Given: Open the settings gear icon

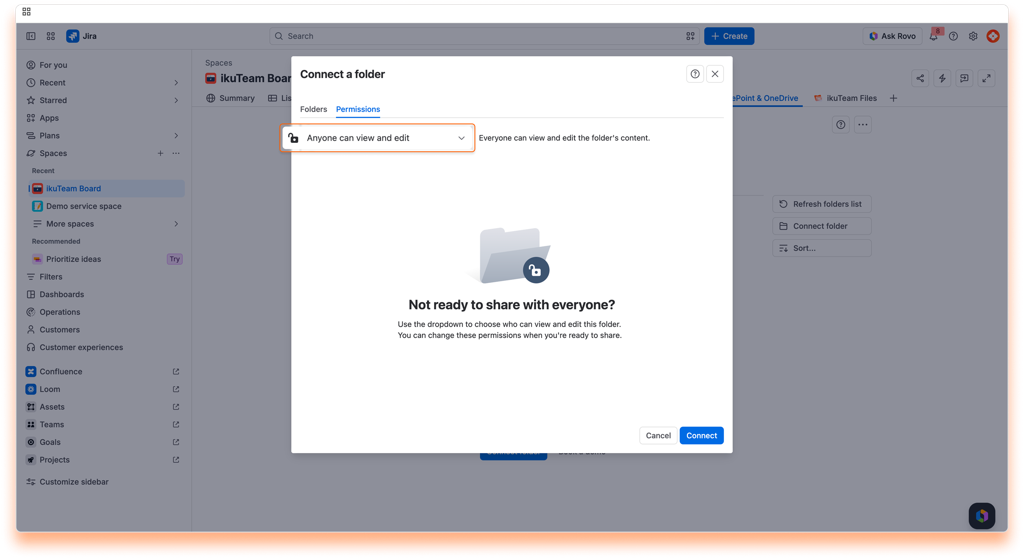Looking at the screenshot, I should 973,37.
